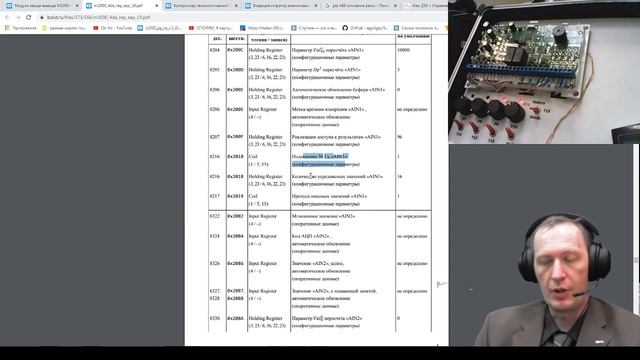The image size is (640, 360).
Task: Click register number 8324
Action: [x=215, y=236]
